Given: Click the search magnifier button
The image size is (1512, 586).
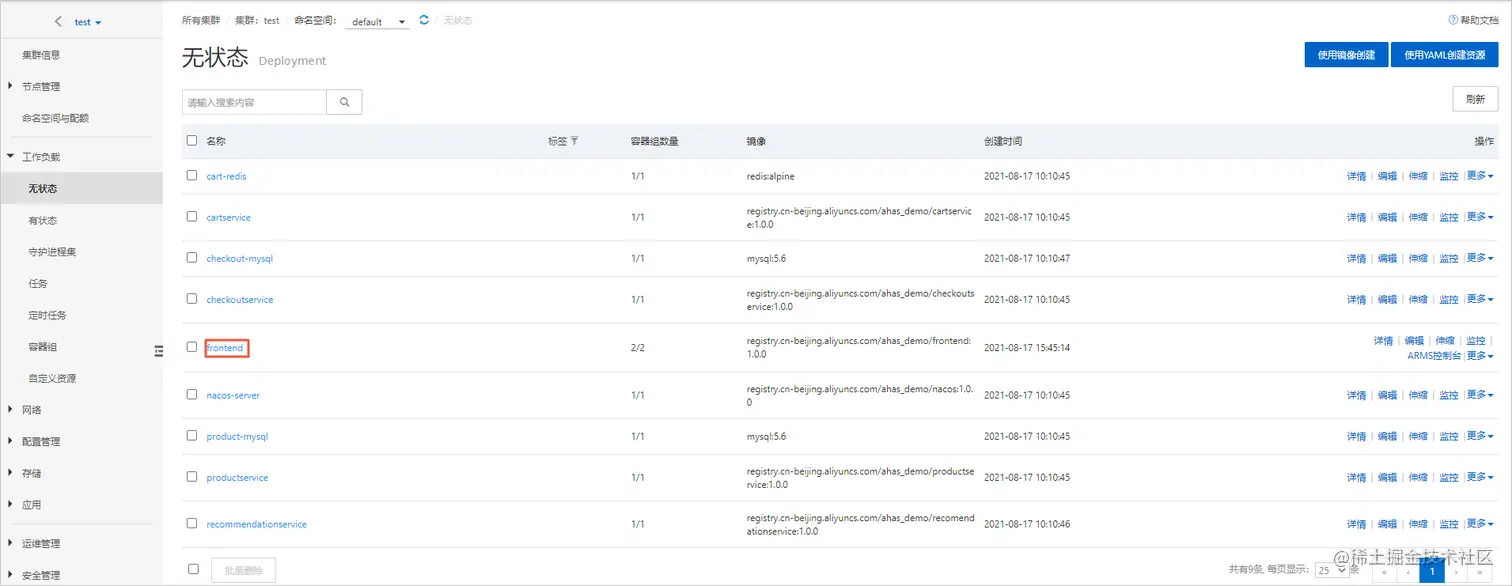Looking at the screenshot, I should pos(344,101).
